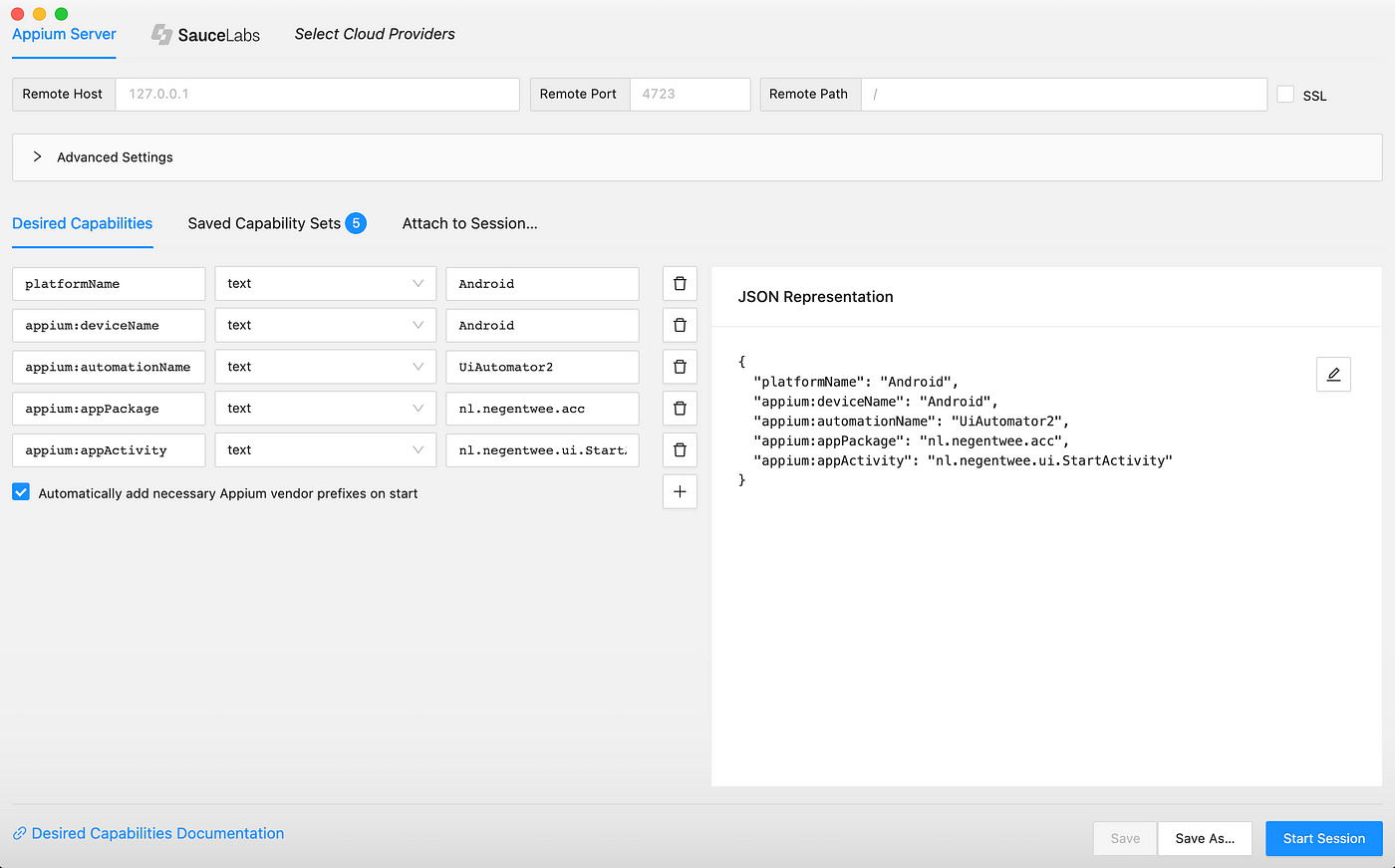The image size is (1395, 868).
Task: Click JSON line "appium:appActivity"
Action: tap(963, 460)
